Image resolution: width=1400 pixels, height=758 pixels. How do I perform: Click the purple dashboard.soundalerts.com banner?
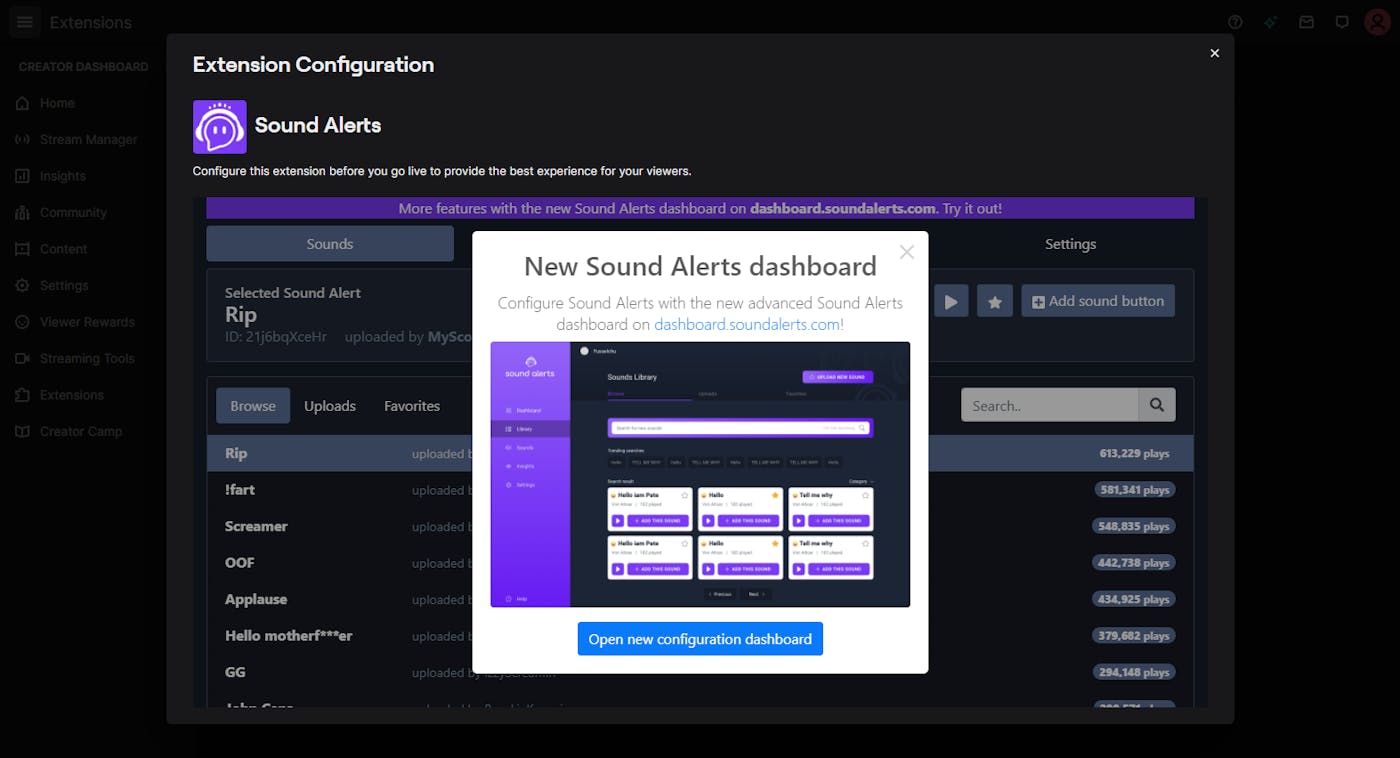click(700, 208)
